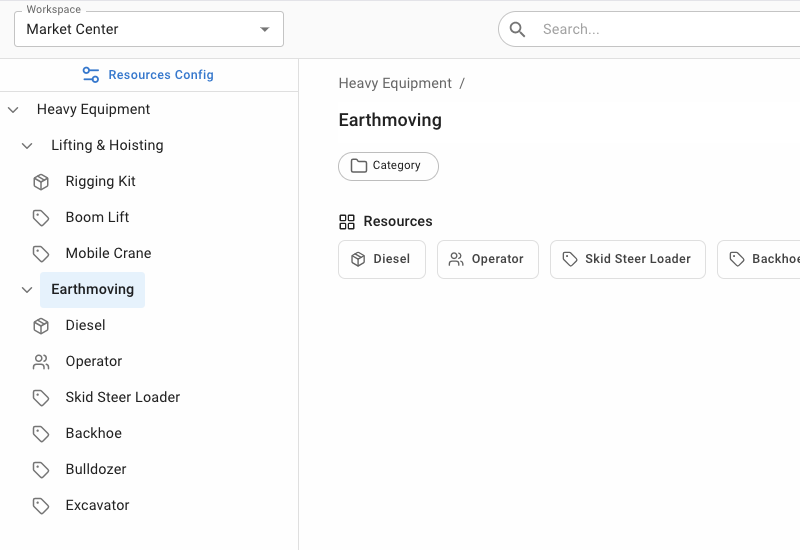The height and width of the screenshot is (550, 800).
Task: Select Bulldozer in the tree
Action: [96, 469]
